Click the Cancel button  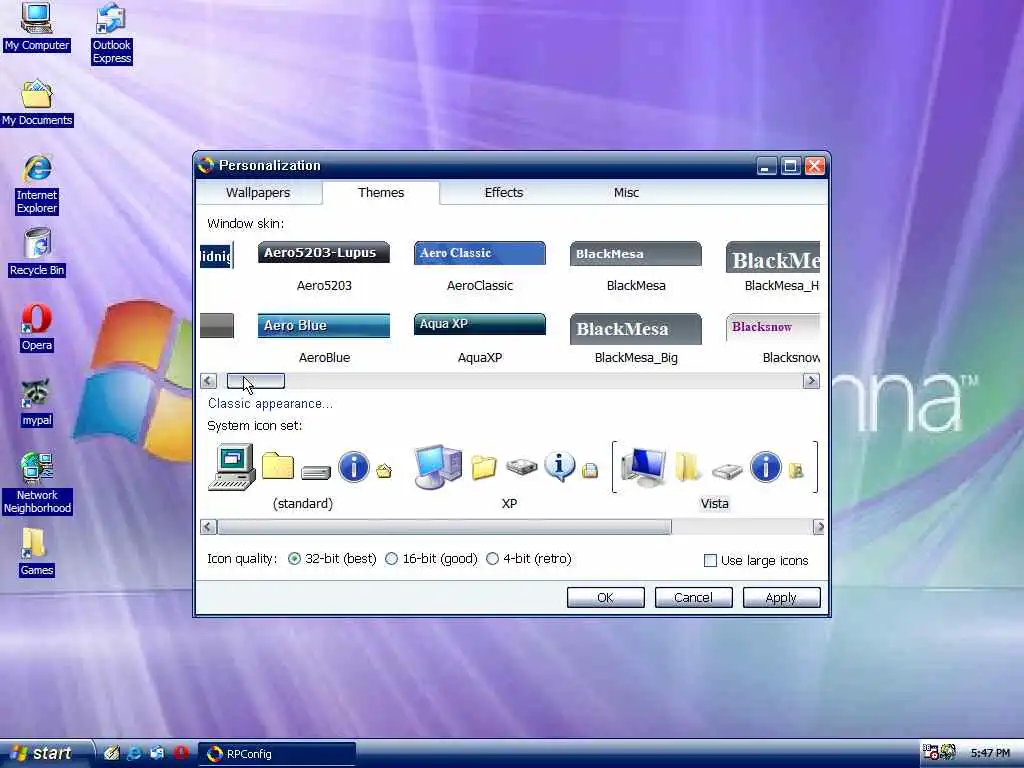coord(694,598)
